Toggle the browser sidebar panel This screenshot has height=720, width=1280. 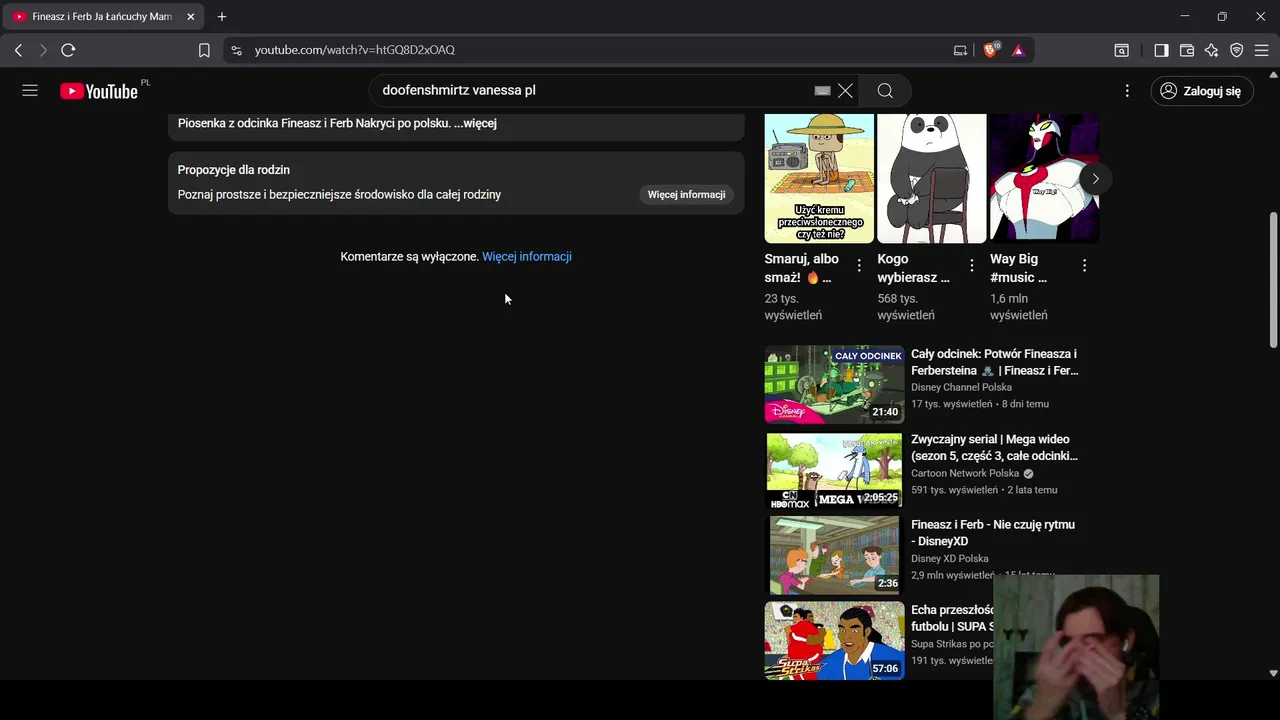pyautogui.click(x=1161, y=50)
